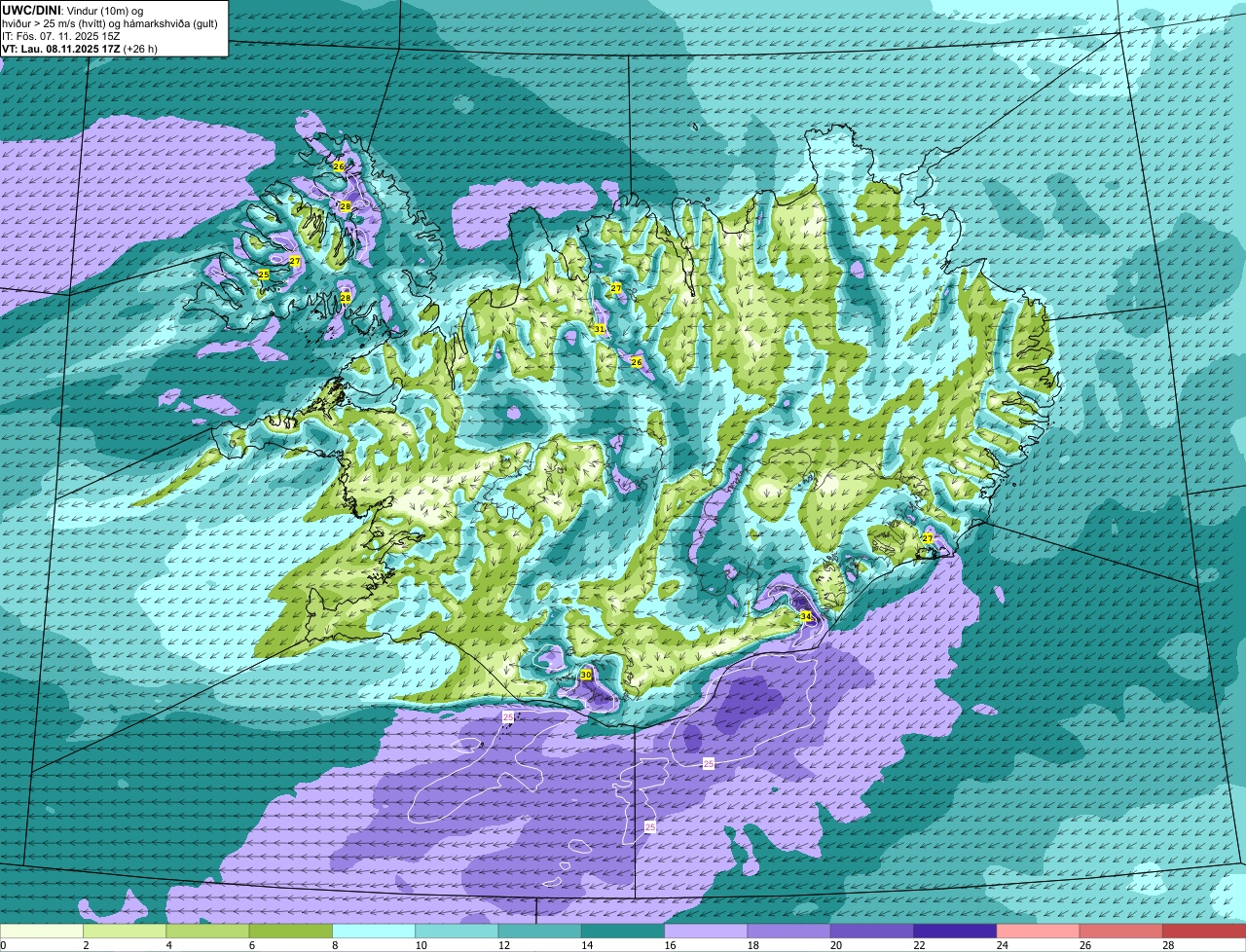Click the valid time 'VT: Lau. 08.11.2025 17Z (+26 h)'
Image resolution: width=1246 pixels, height=952 pixels.
pyautogui.click(x=80, y=49)
